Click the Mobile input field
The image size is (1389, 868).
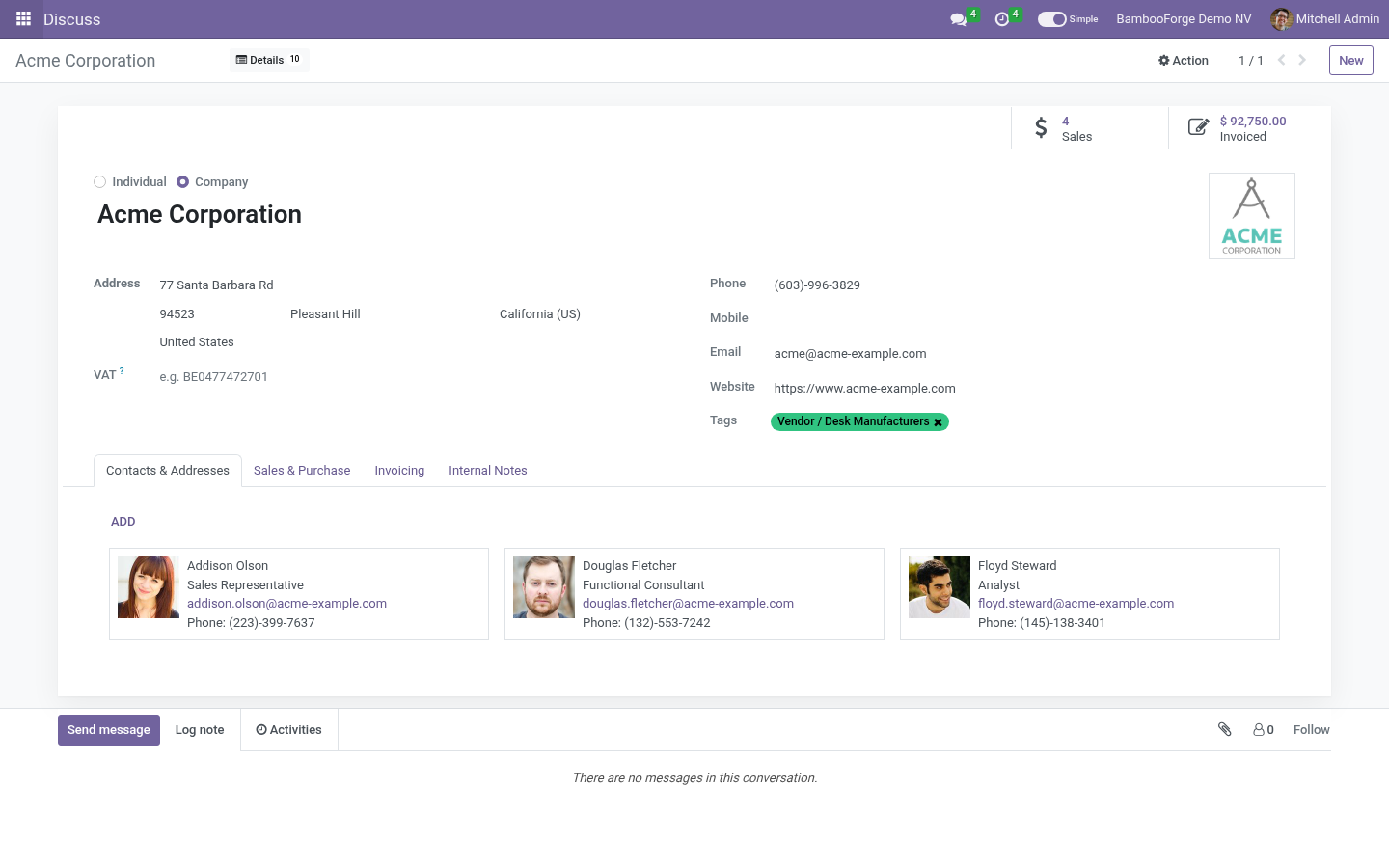[x=1033, y=319]
